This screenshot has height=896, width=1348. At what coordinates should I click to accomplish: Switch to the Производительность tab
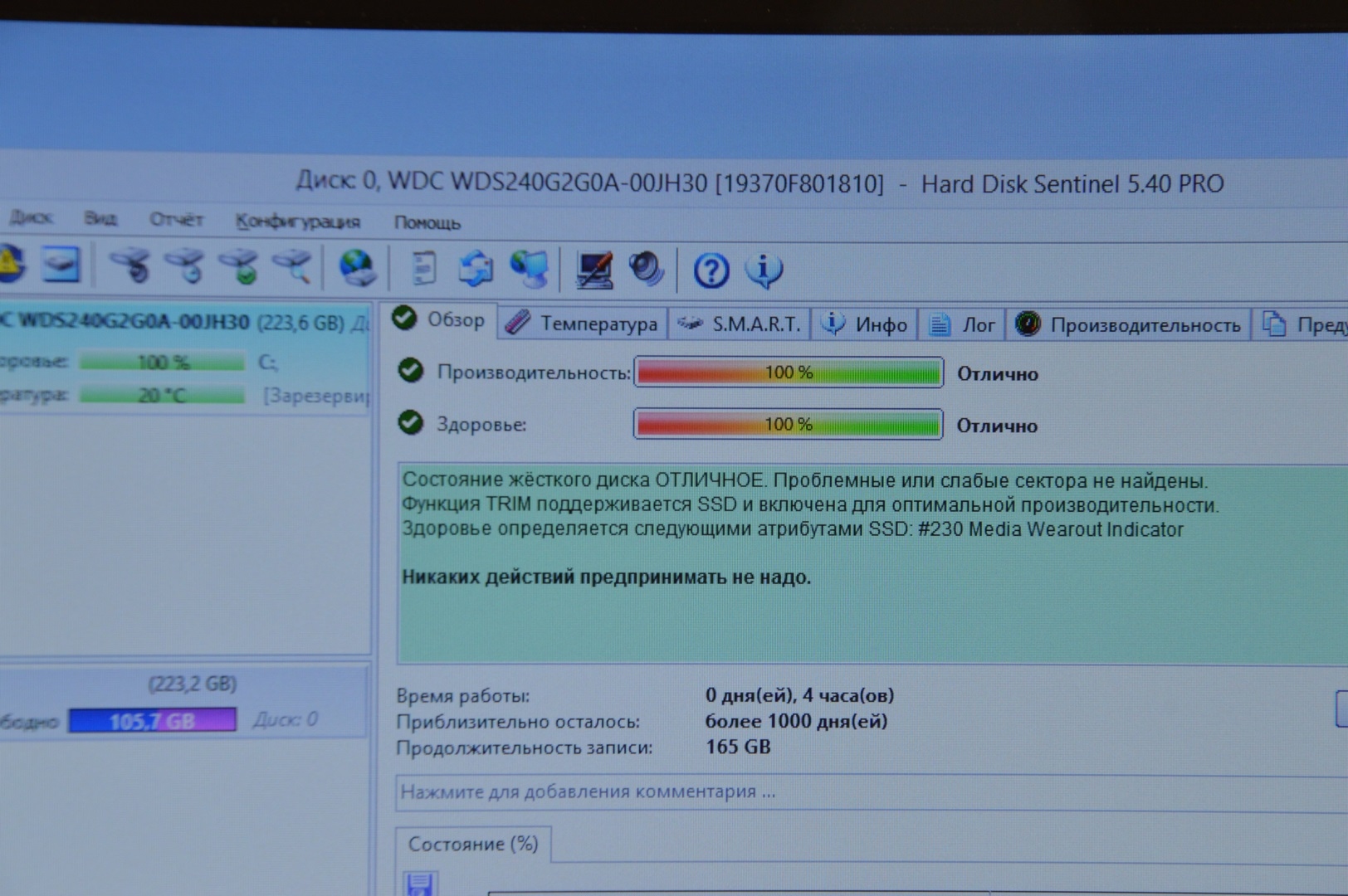pos(1129,324)
